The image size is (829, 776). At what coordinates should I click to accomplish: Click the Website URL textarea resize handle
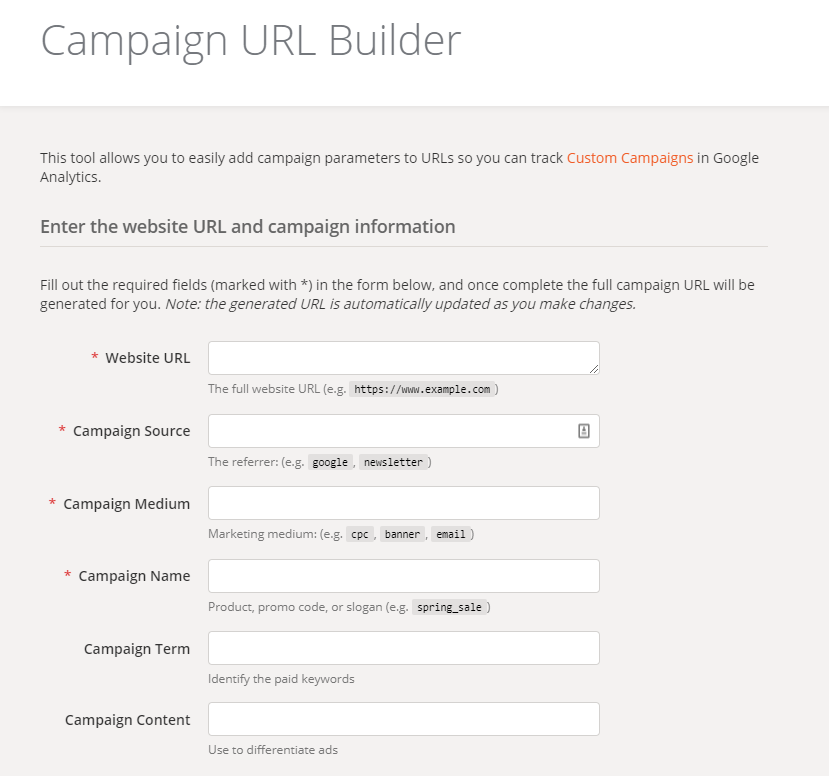tap(594, 369)
